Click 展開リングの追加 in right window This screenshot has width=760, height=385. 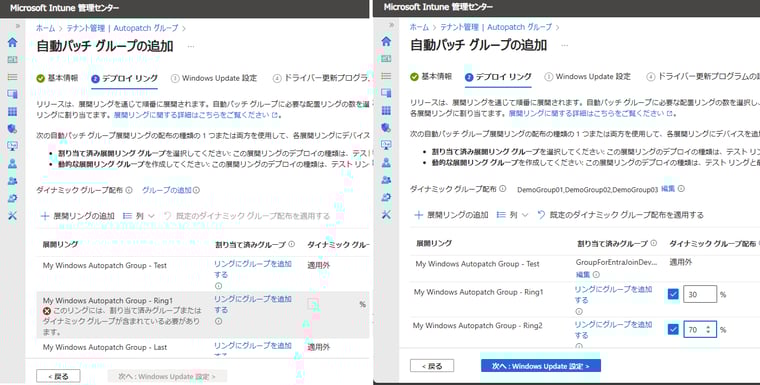pos(451,215)
